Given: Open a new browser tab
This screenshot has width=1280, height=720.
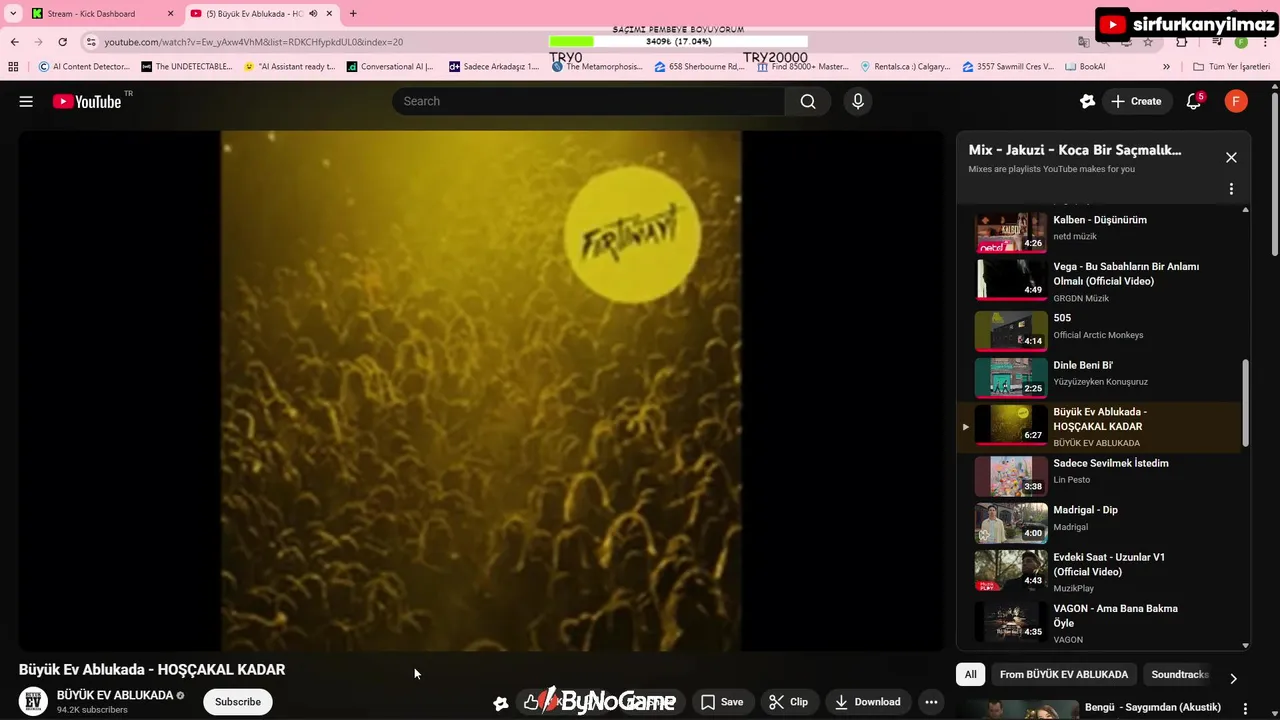Looking at the screenshot, I should pos(353,13).
